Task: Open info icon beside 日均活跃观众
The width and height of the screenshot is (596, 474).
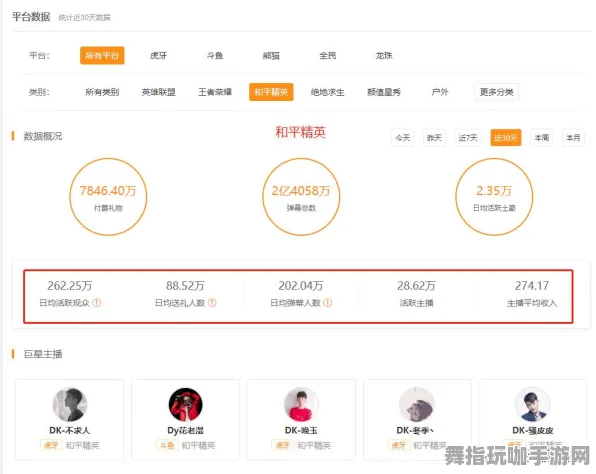Action: 97,303
